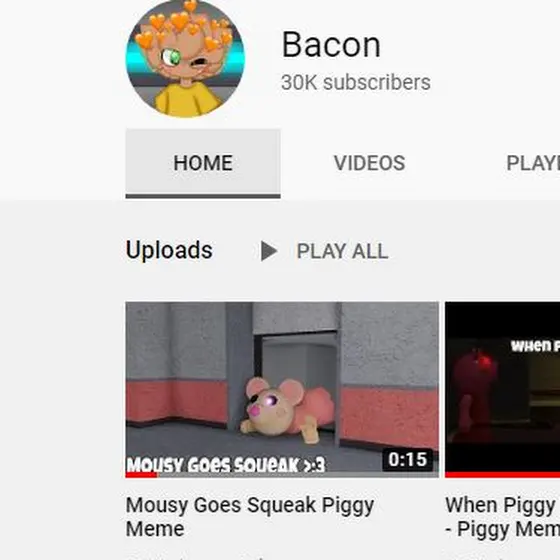Screen dimensions: 560x560
Task: Open the Bacon channel avatar
Action: coord(185,58)
